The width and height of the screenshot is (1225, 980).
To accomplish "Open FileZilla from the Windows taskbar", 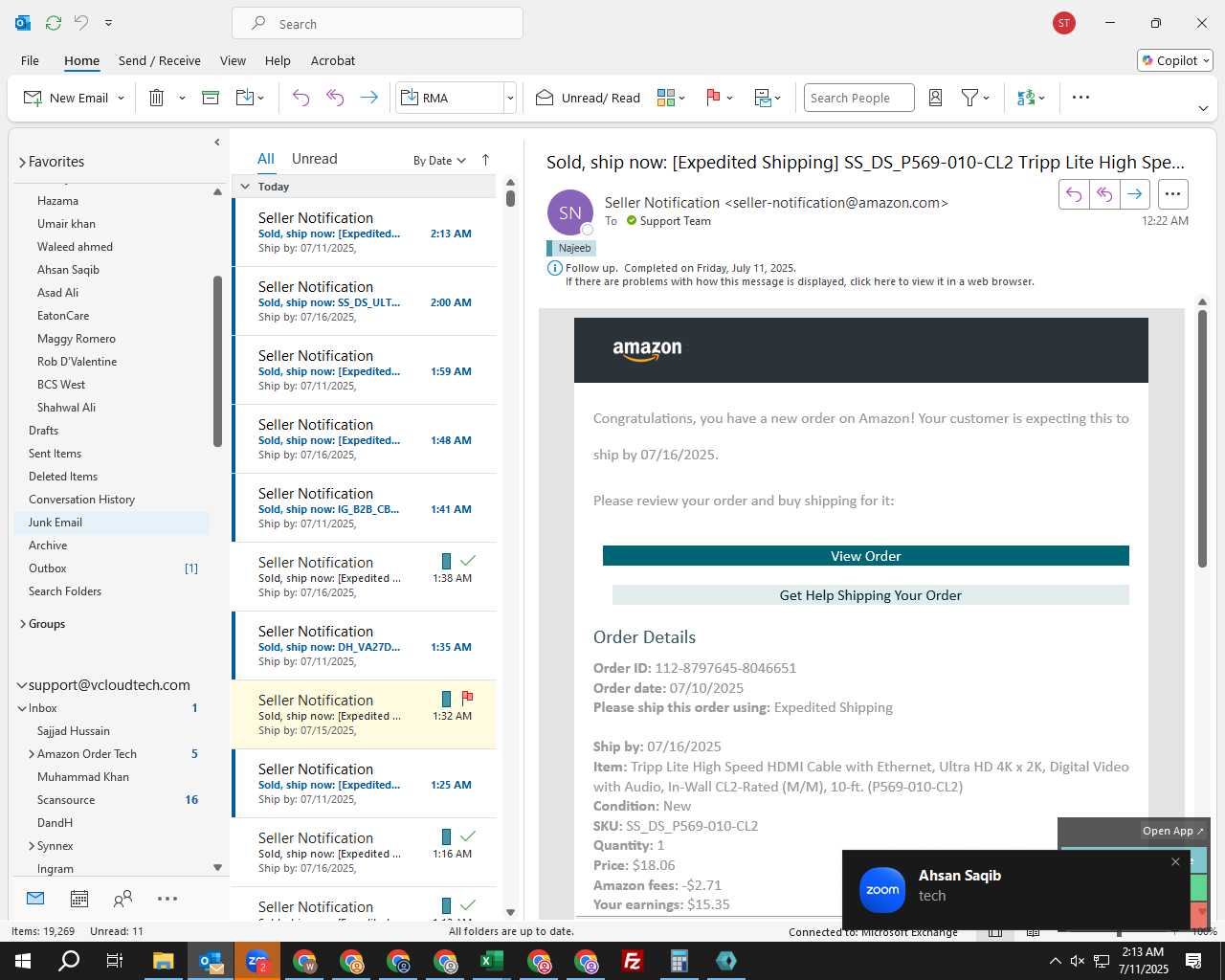I will 632,961.
